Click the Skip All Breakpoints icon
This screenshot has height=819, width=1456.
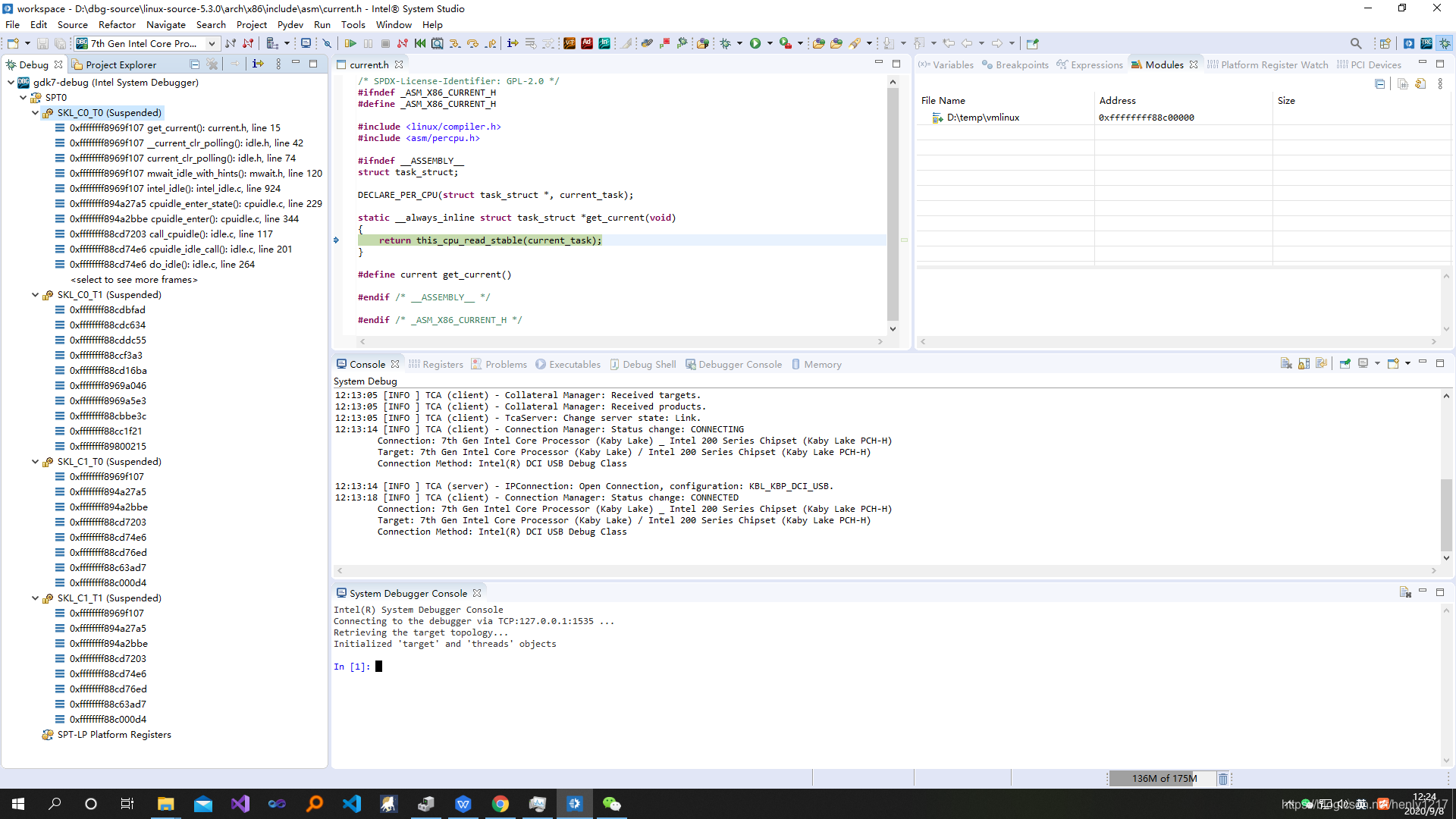(327, 43)
